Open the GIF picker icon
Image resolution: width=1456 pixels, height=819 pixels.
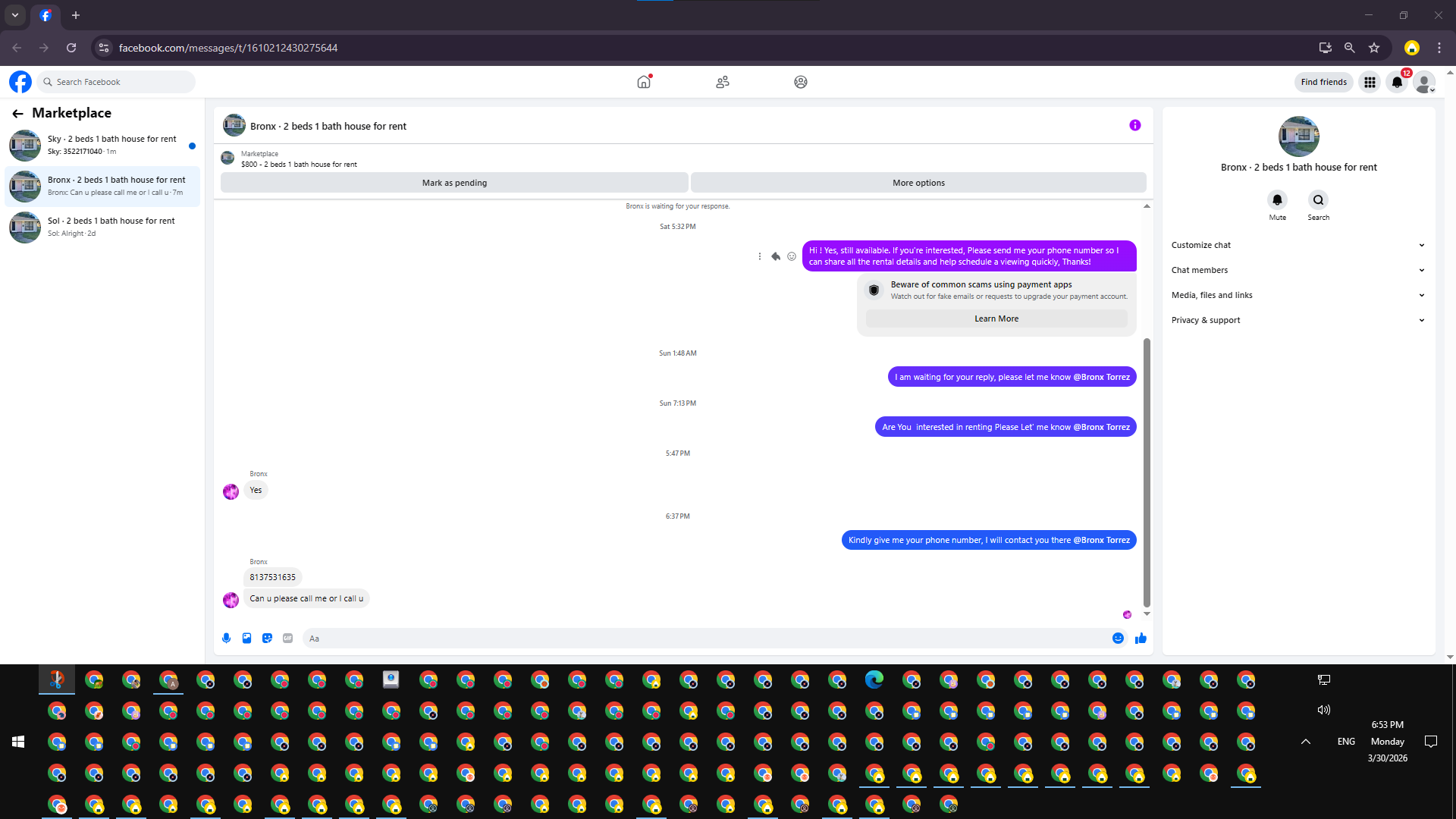287,639
